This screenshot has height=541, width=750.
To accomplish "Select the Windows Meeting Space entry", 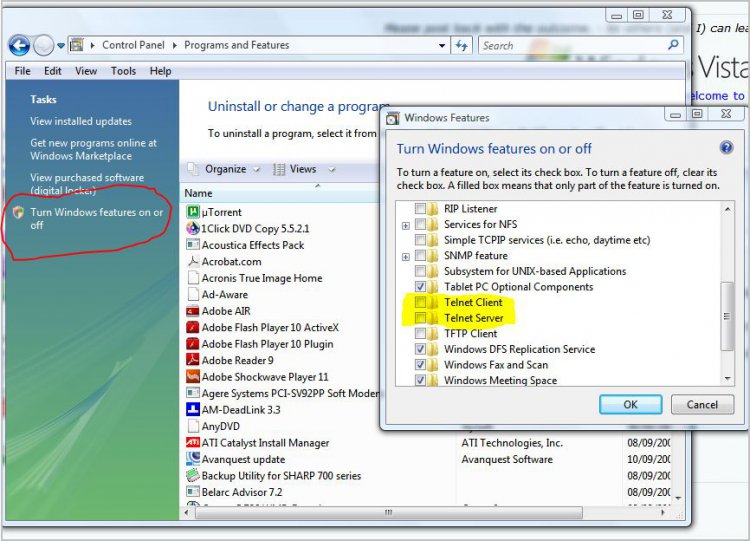I will click(500, 380).
